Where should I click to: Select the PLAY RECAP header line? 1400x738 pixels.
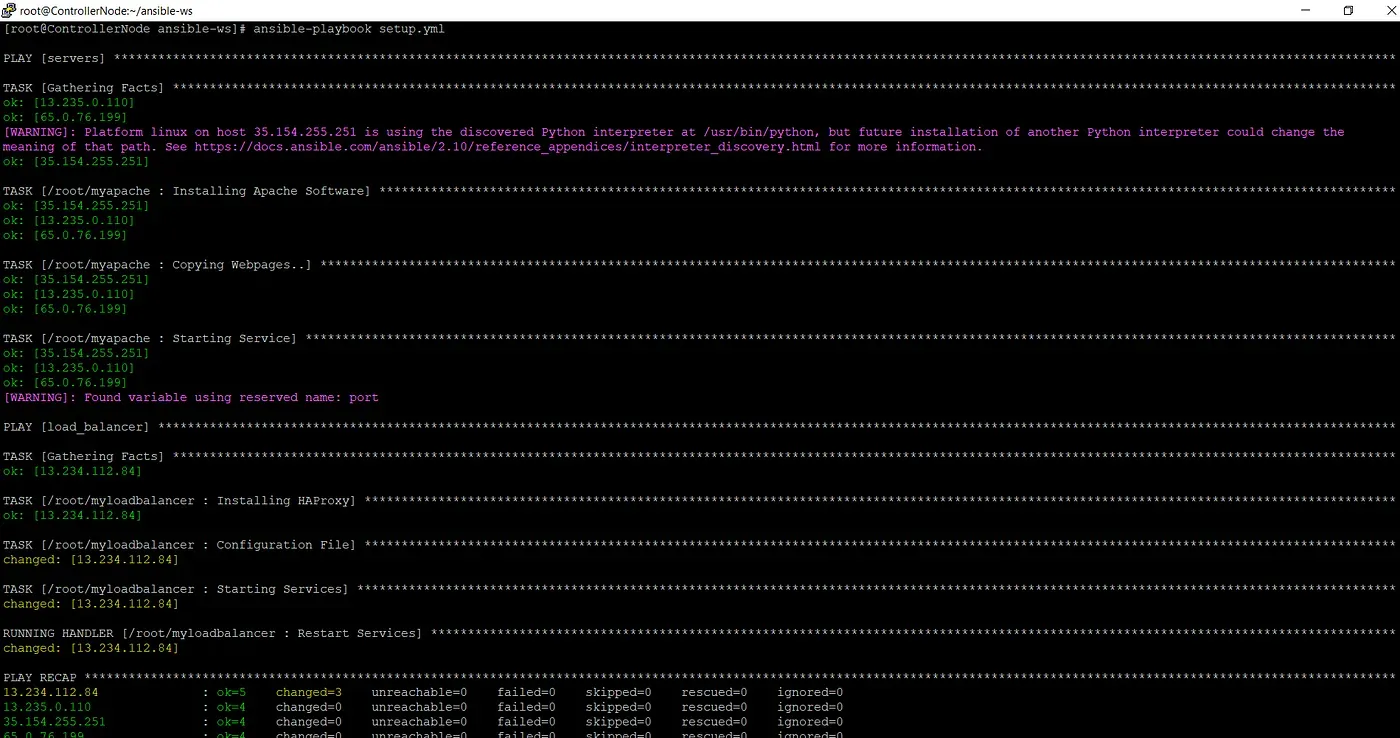tap(700, 678)
